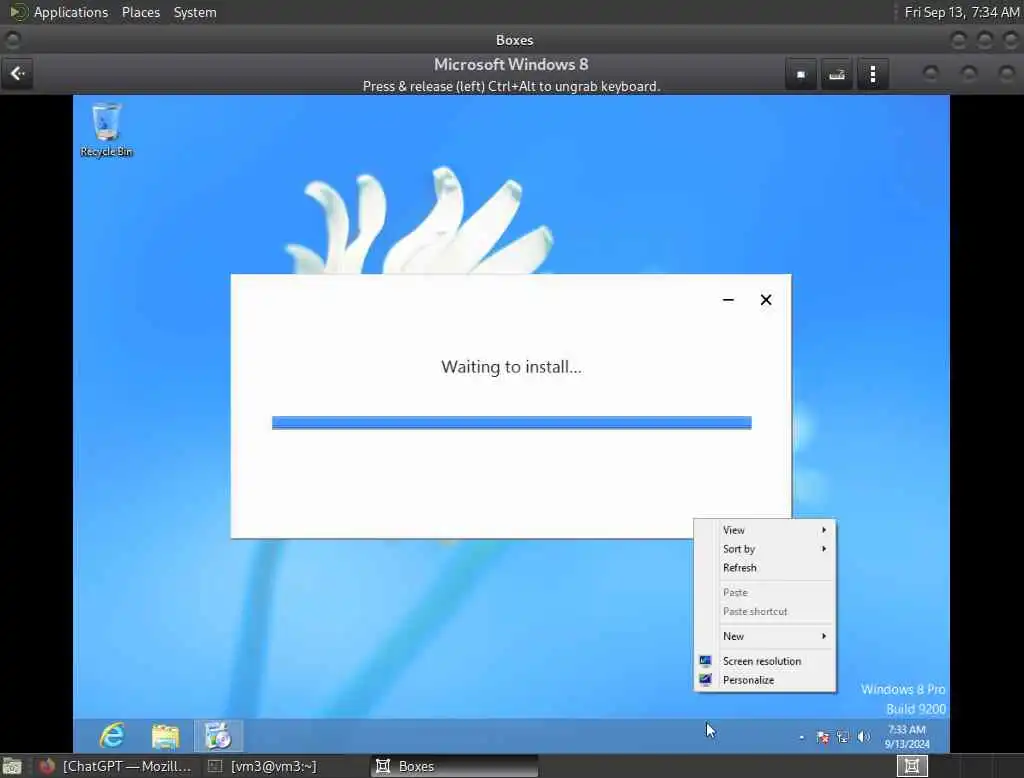Choose Personalize in context menu

[765, 680]
